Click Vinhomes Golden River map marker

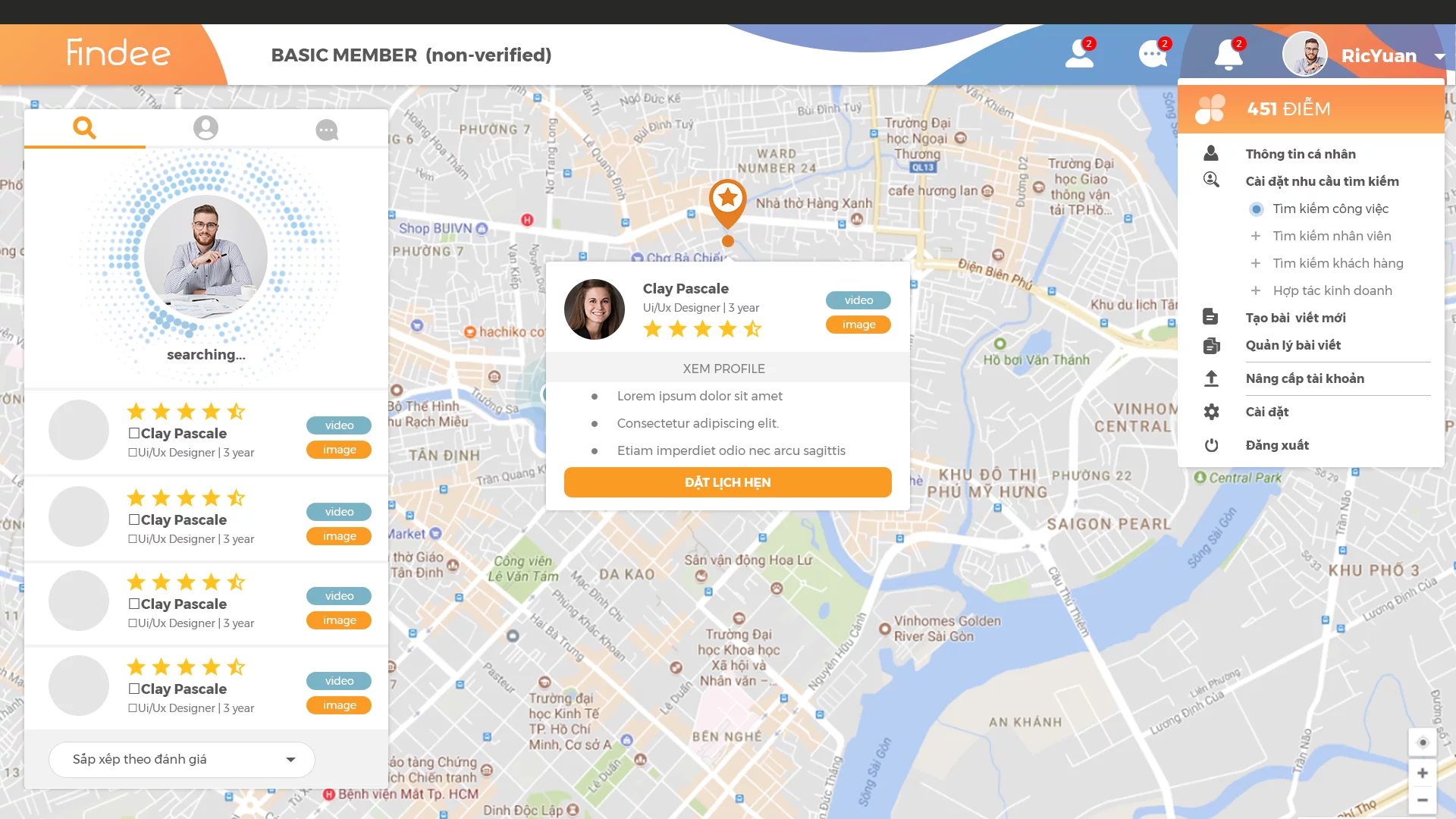[x=884, y=629]
